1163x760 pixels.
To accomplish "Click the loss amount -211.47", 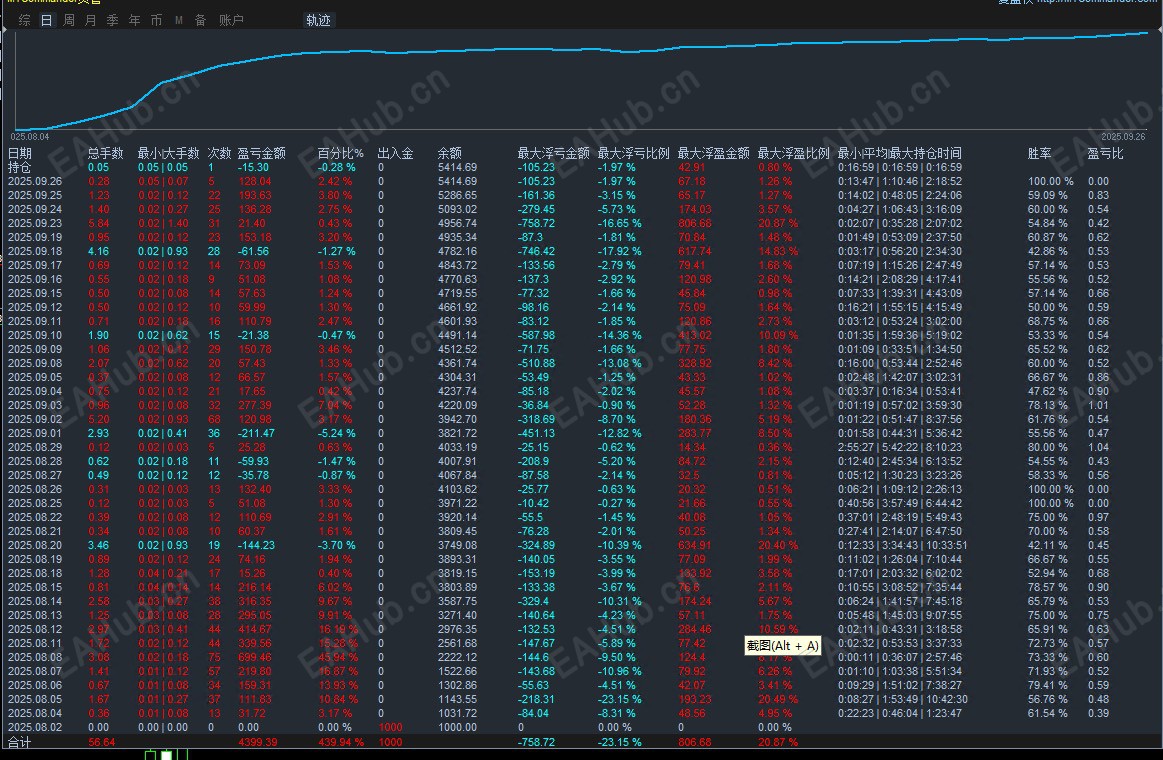I will [x=256, y=433].
